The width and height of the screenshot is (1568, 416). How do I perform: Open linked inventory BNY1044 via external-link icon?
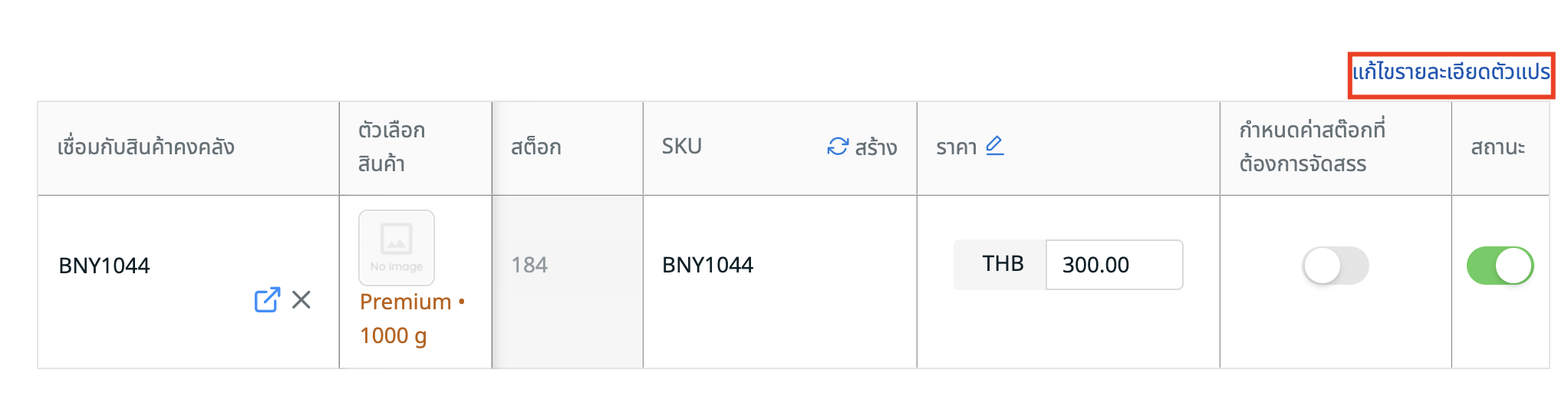click(x=267, y=299)
